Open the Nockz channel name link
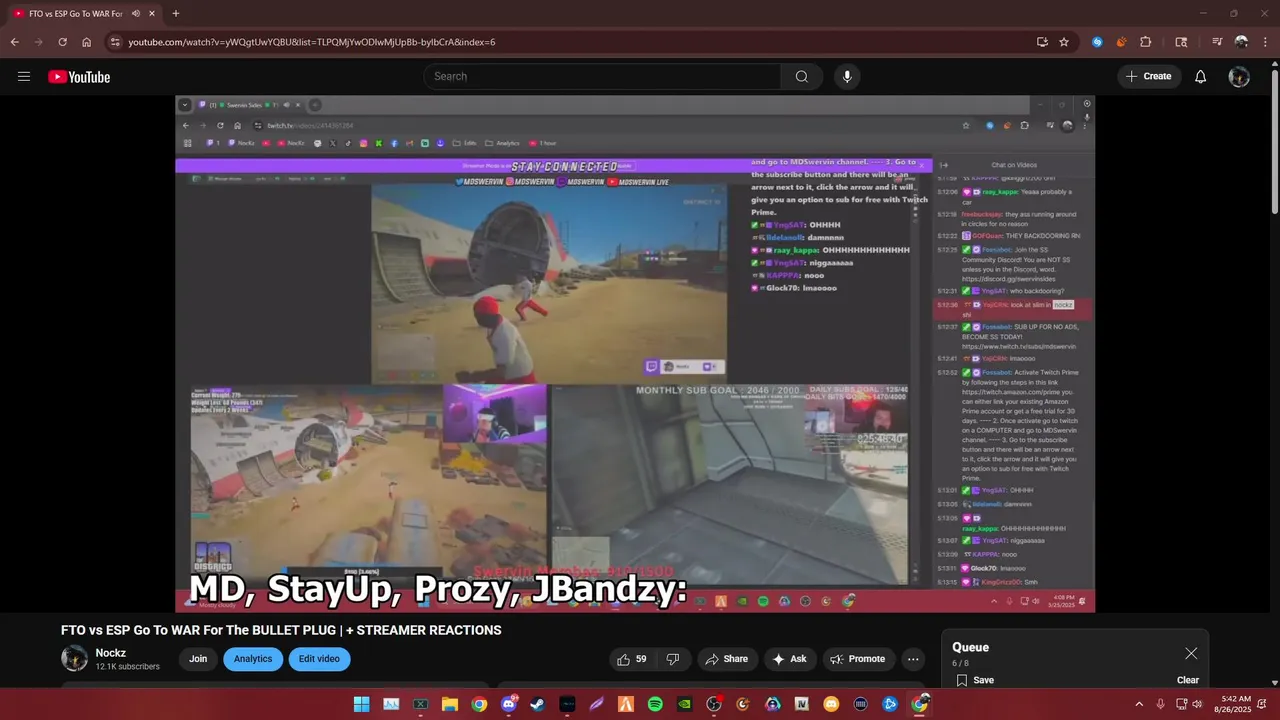This screenshot has width=1280, height=720. 110,653
